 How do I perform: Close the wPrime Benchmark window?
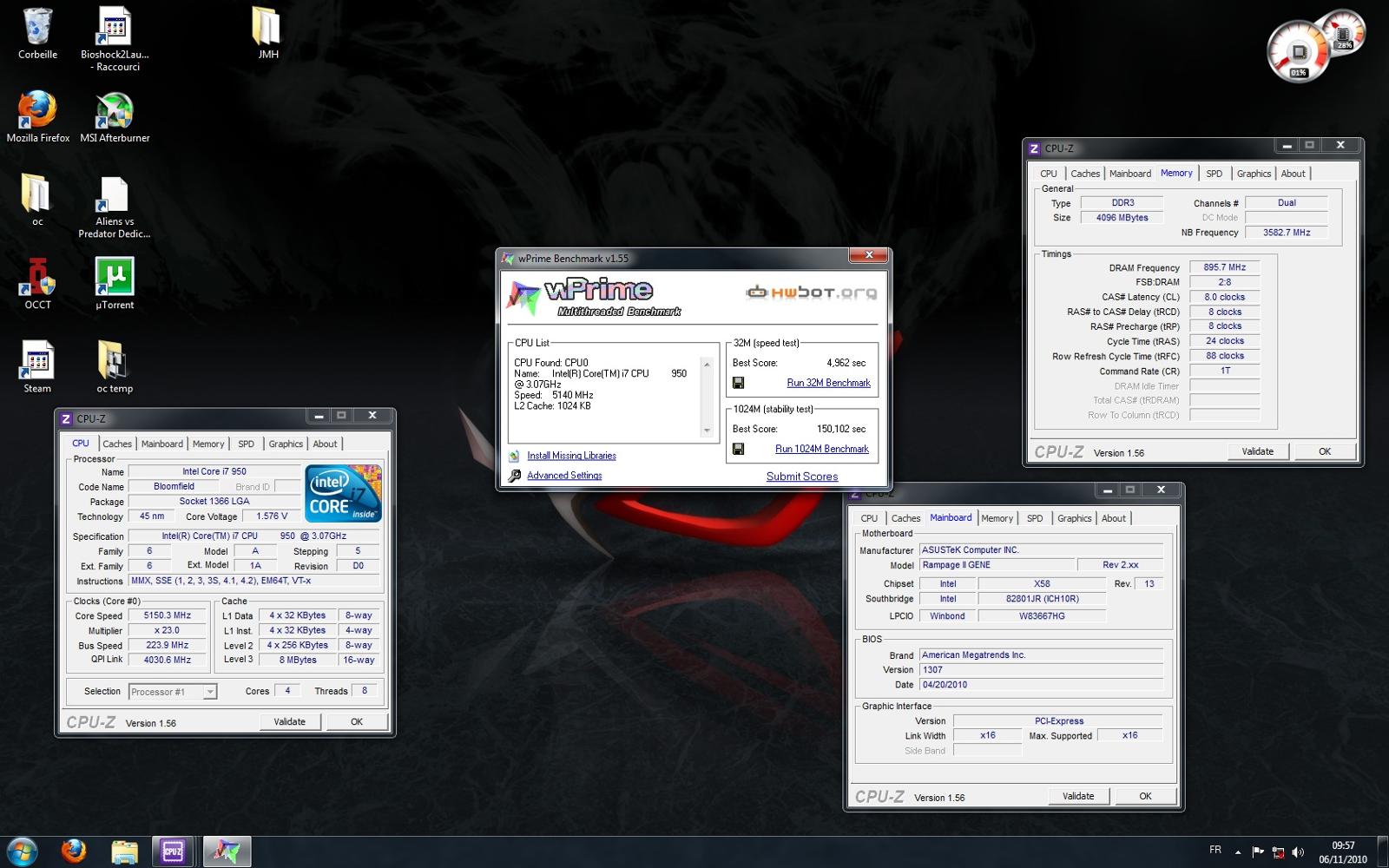868,255
